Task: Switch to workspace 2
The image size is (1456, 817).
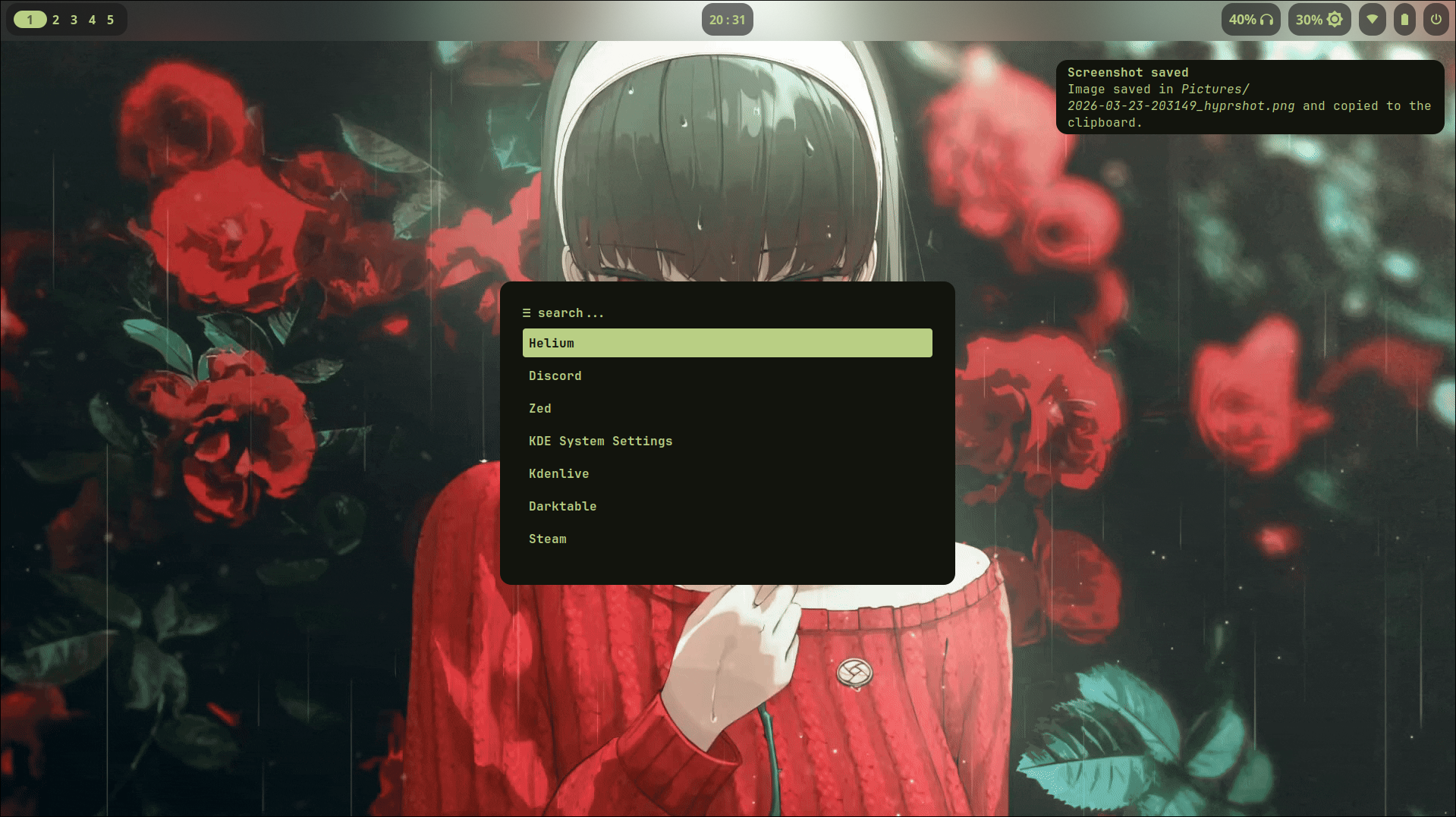Action: 56,20
